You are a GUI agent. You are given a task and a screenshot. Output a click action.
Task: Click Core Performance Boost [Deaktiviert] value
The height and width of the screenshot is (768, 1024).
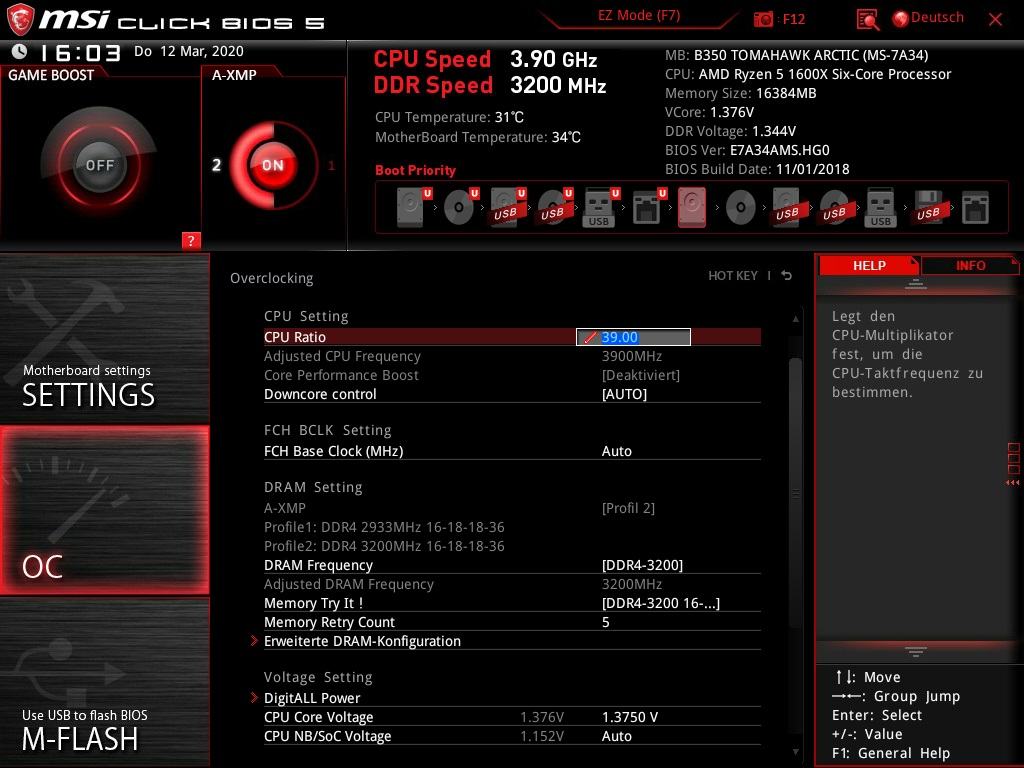(x=641, y=375)
